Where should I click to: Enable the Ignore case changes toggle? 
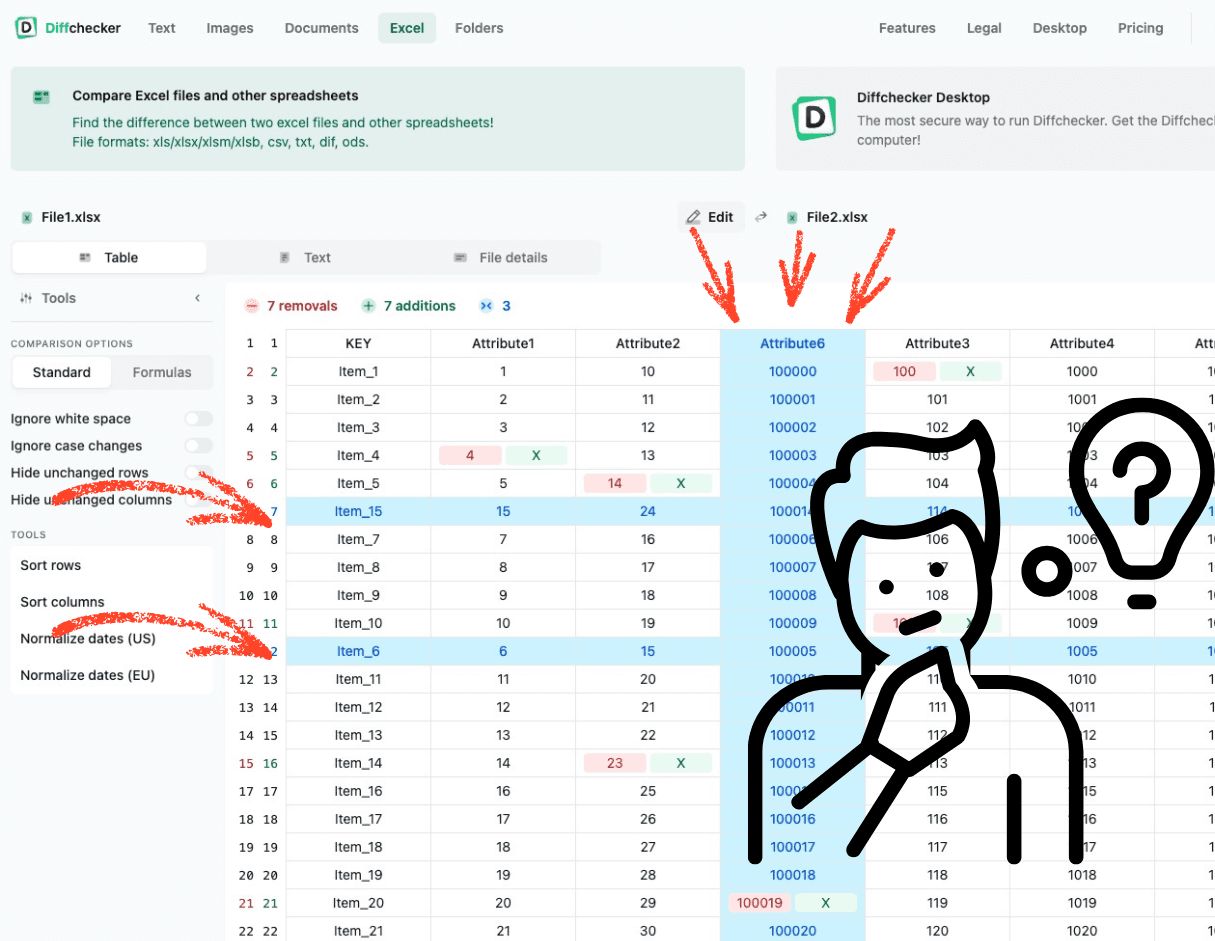tap(197, 446)
